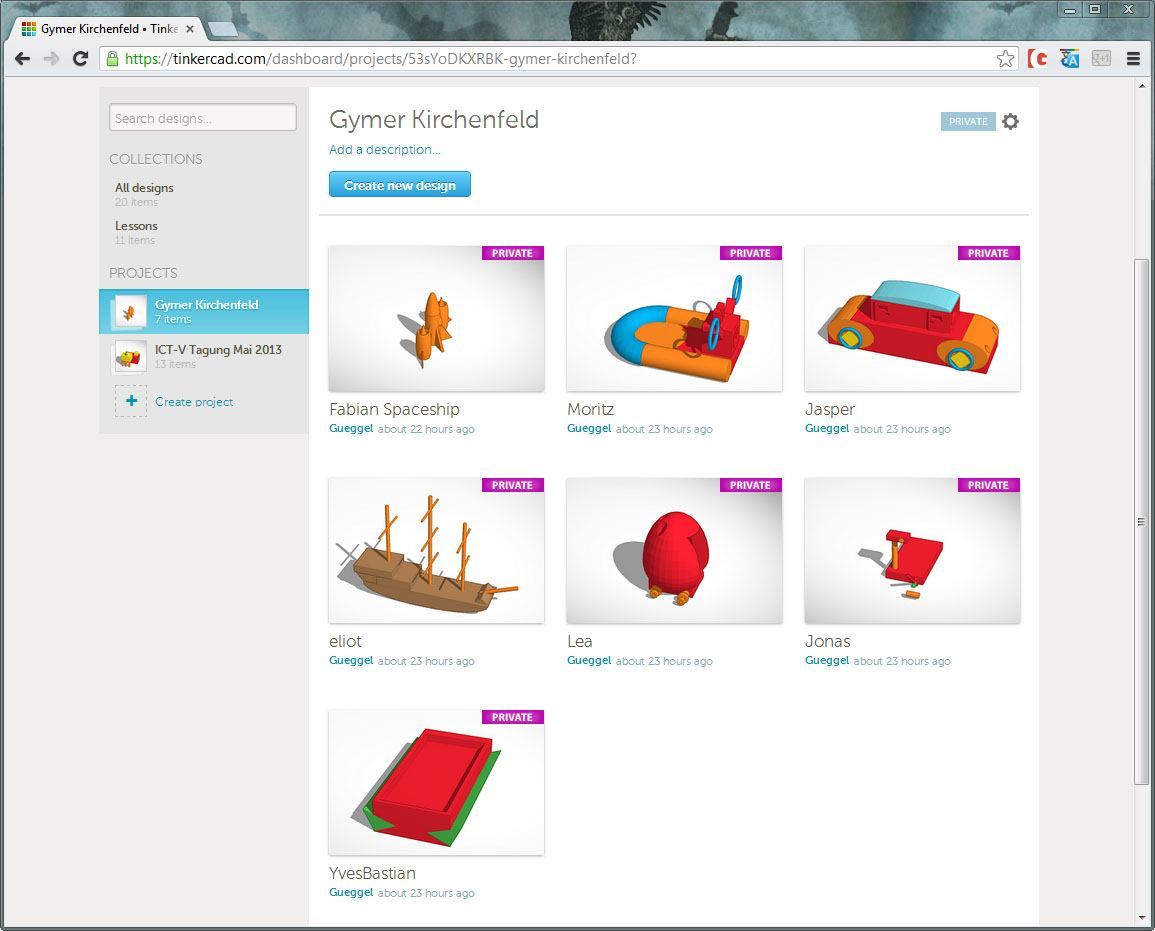
Task: Click the Jasper design title
Action: click(x=829, y=410)
